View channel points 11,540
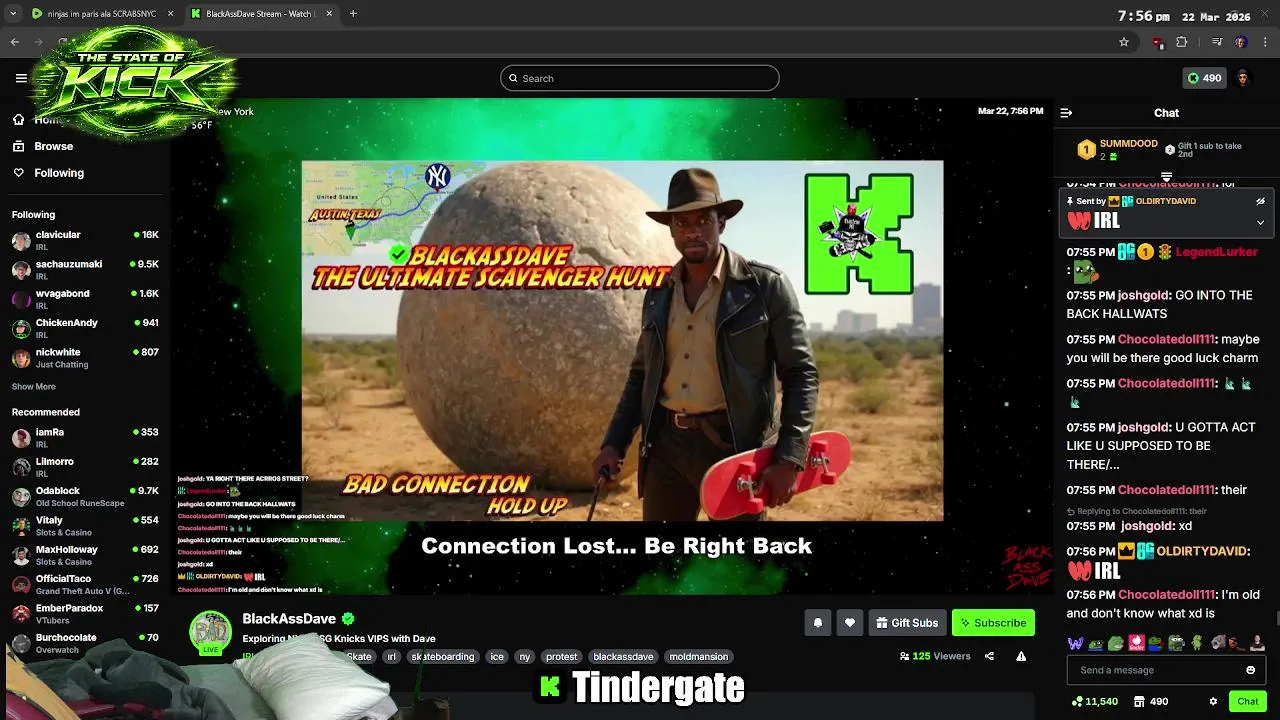This screenshot has height=720, width=1280. click(1094, 701)
